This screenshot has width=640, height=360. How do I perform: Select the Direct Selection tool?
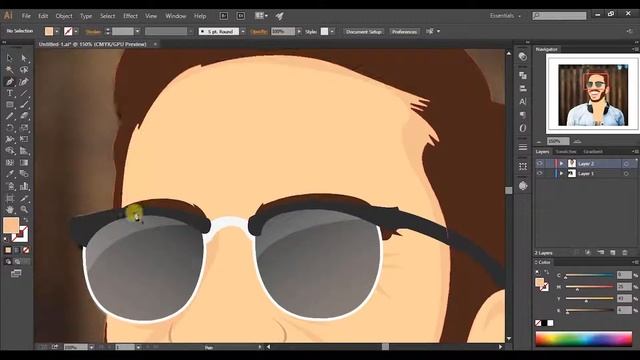[24, 58]
